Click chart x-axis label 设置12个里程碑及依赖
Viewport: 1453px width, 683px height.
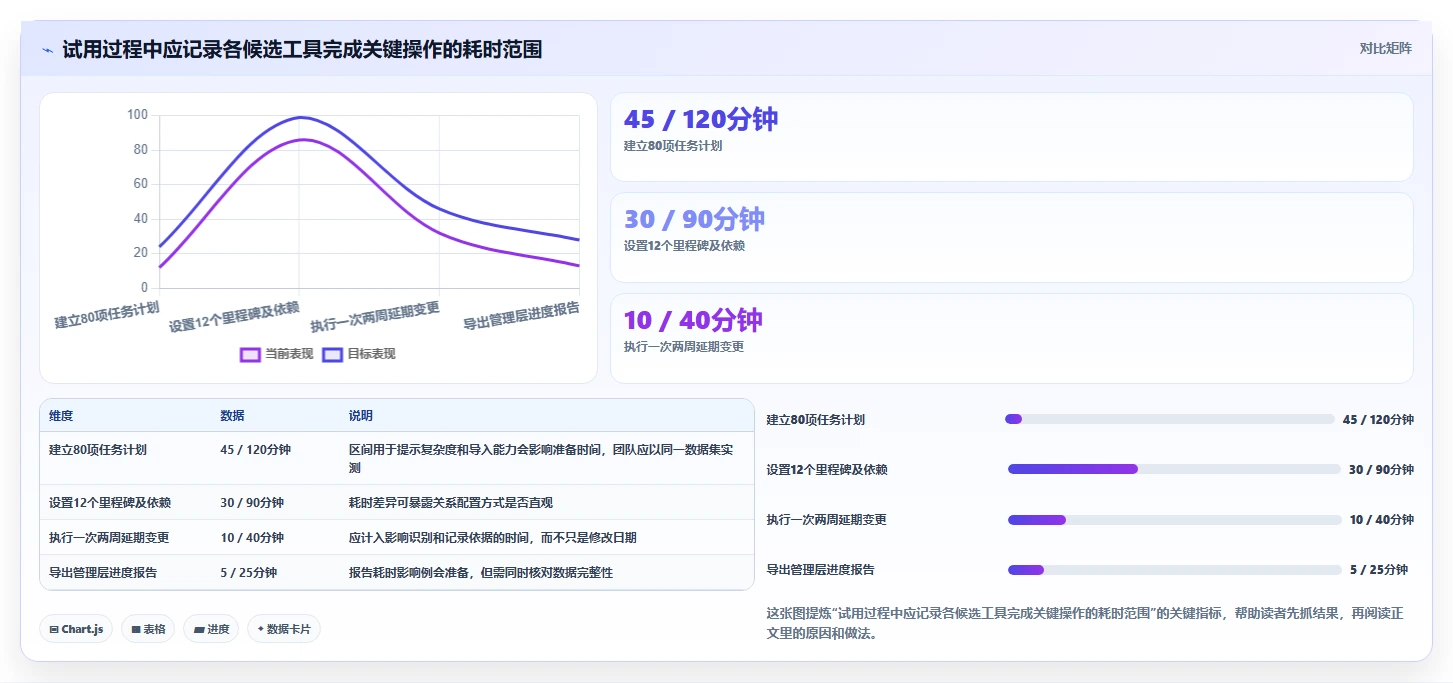click(x=234, y=317)
